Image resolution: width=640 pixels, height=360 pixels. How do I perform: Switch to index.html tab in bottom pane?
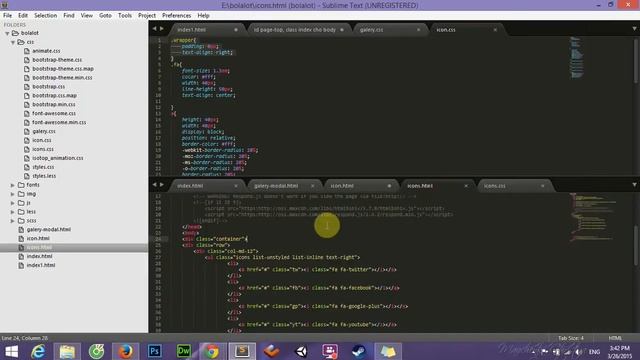tap(190, 186)
